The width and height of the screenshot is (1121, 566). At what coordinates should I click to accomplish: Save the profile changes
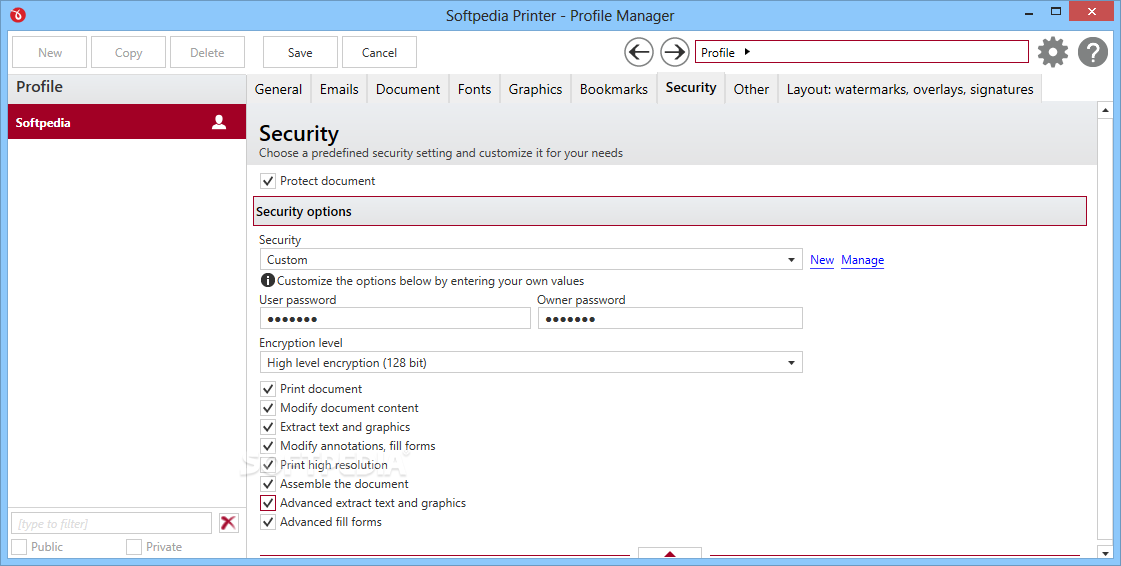300,52
